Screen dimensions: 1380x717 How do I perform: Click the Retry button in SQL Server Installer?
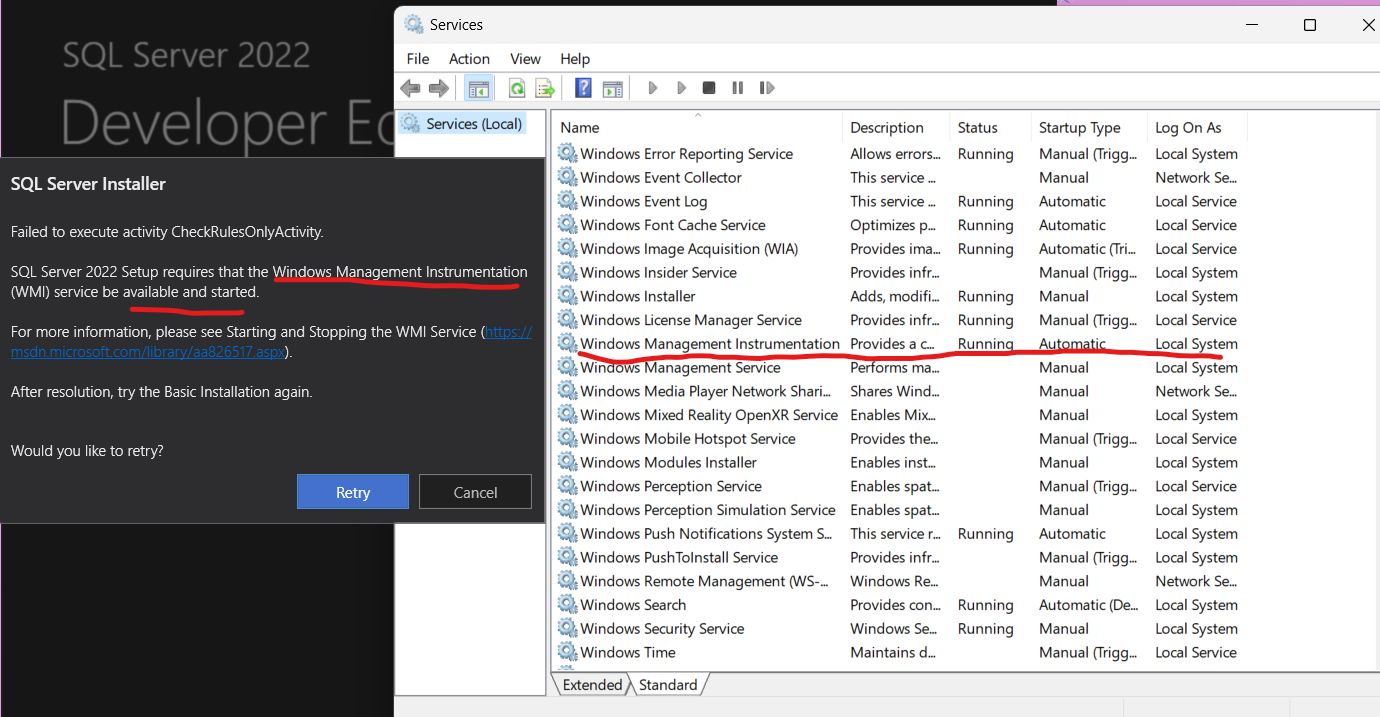tap(352, 491)
